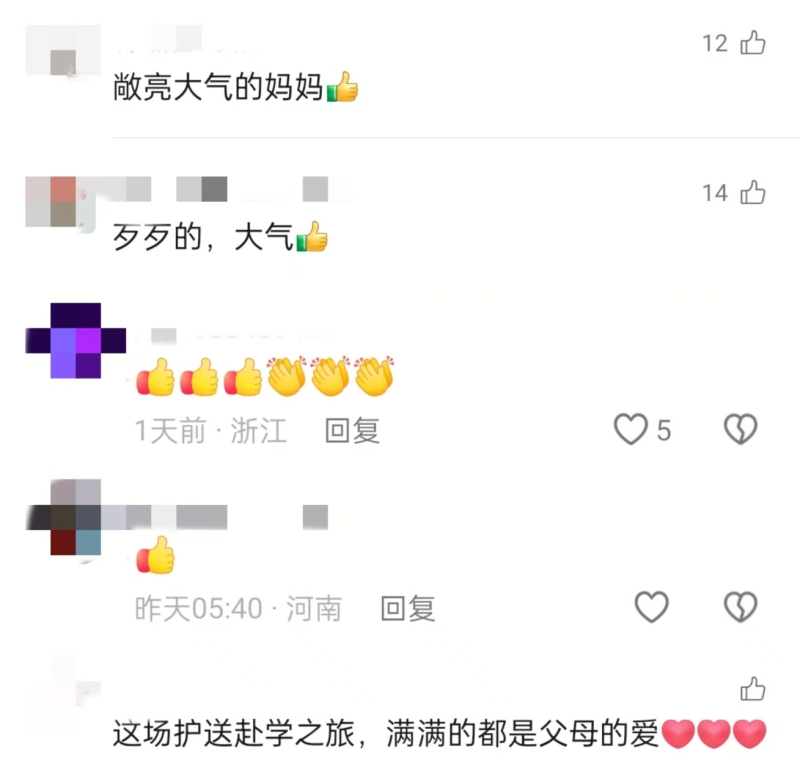Image resolution: width=800 pixels, height=782 pixels.
Task: Like the Zhejiang comment with 5 hearts
Action: tap(631, 429)
